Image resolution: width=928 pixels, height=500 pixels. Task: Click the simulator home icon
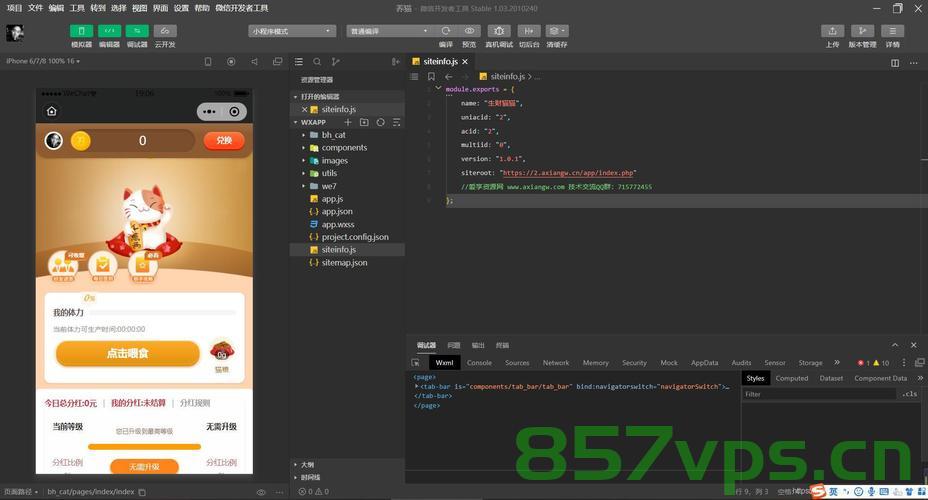click(x=51, y=111)
